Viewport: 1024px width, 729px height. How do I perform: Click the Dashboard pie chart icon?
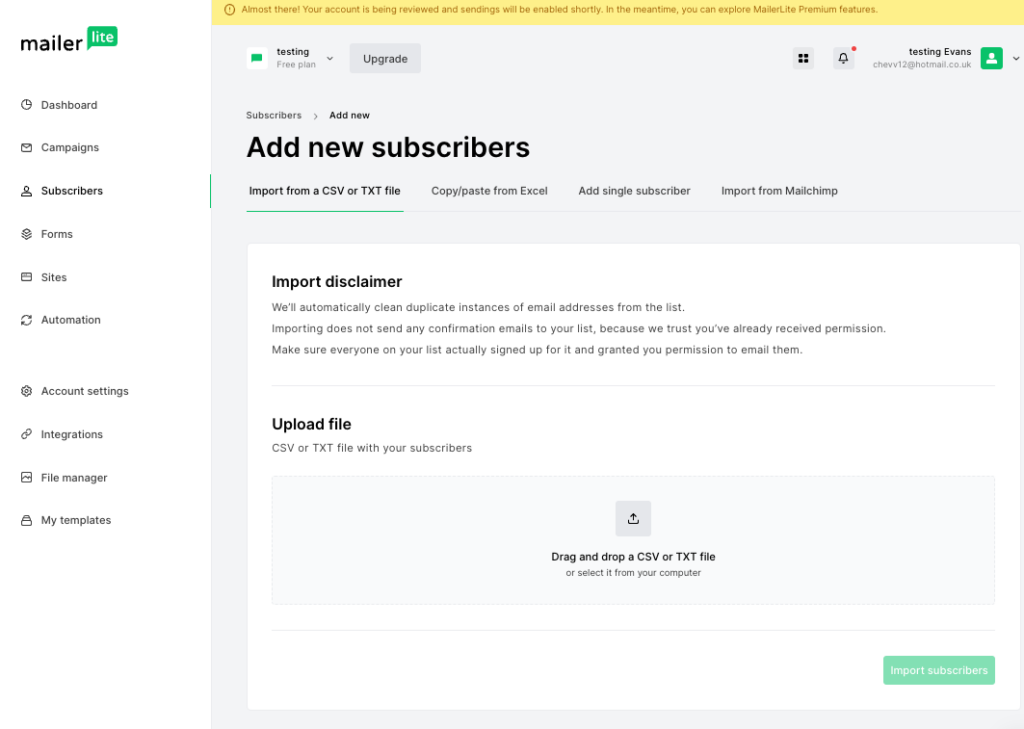coord(27,105)
